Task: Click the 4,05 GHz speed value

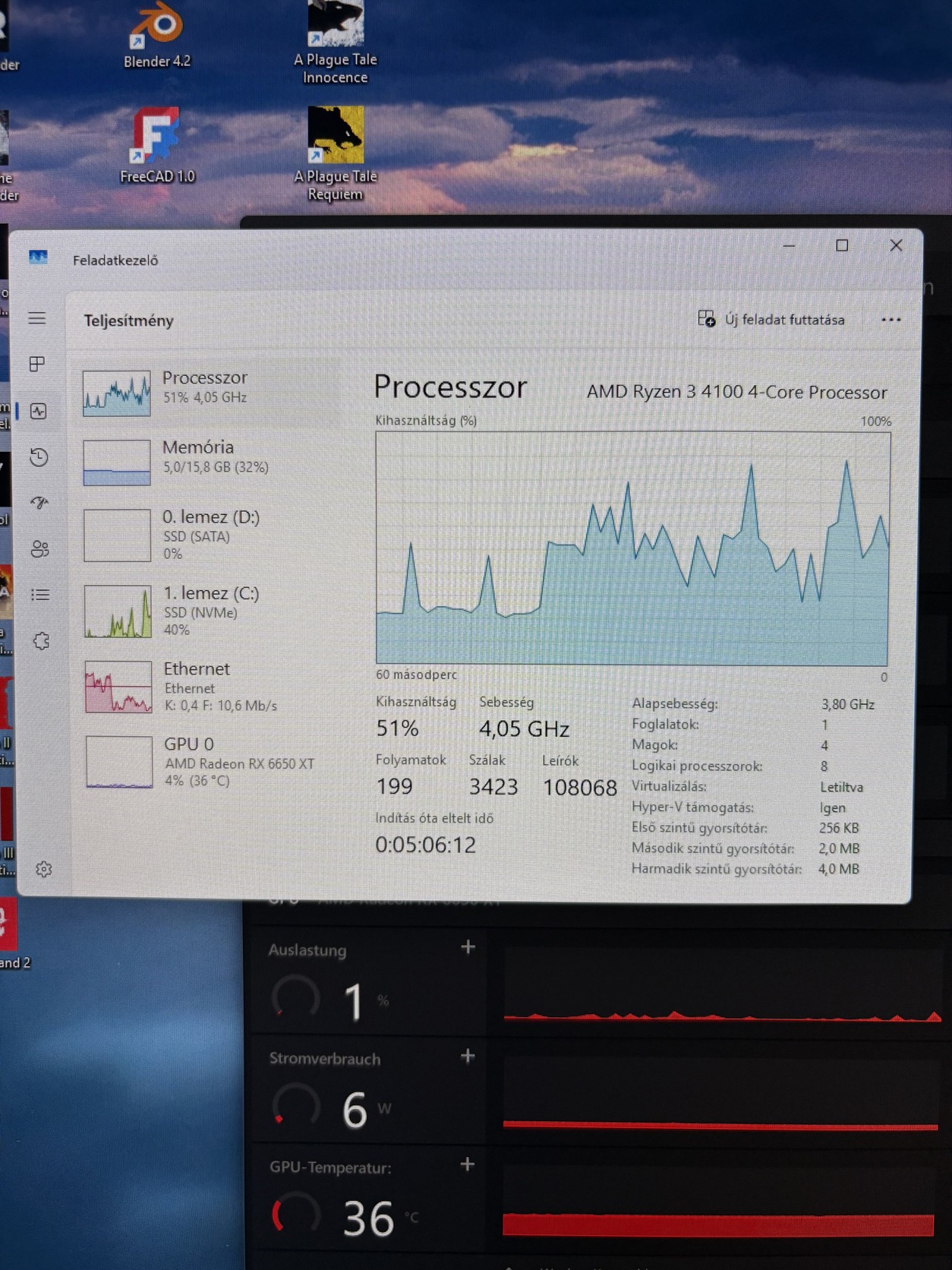Action: [524, 729]
